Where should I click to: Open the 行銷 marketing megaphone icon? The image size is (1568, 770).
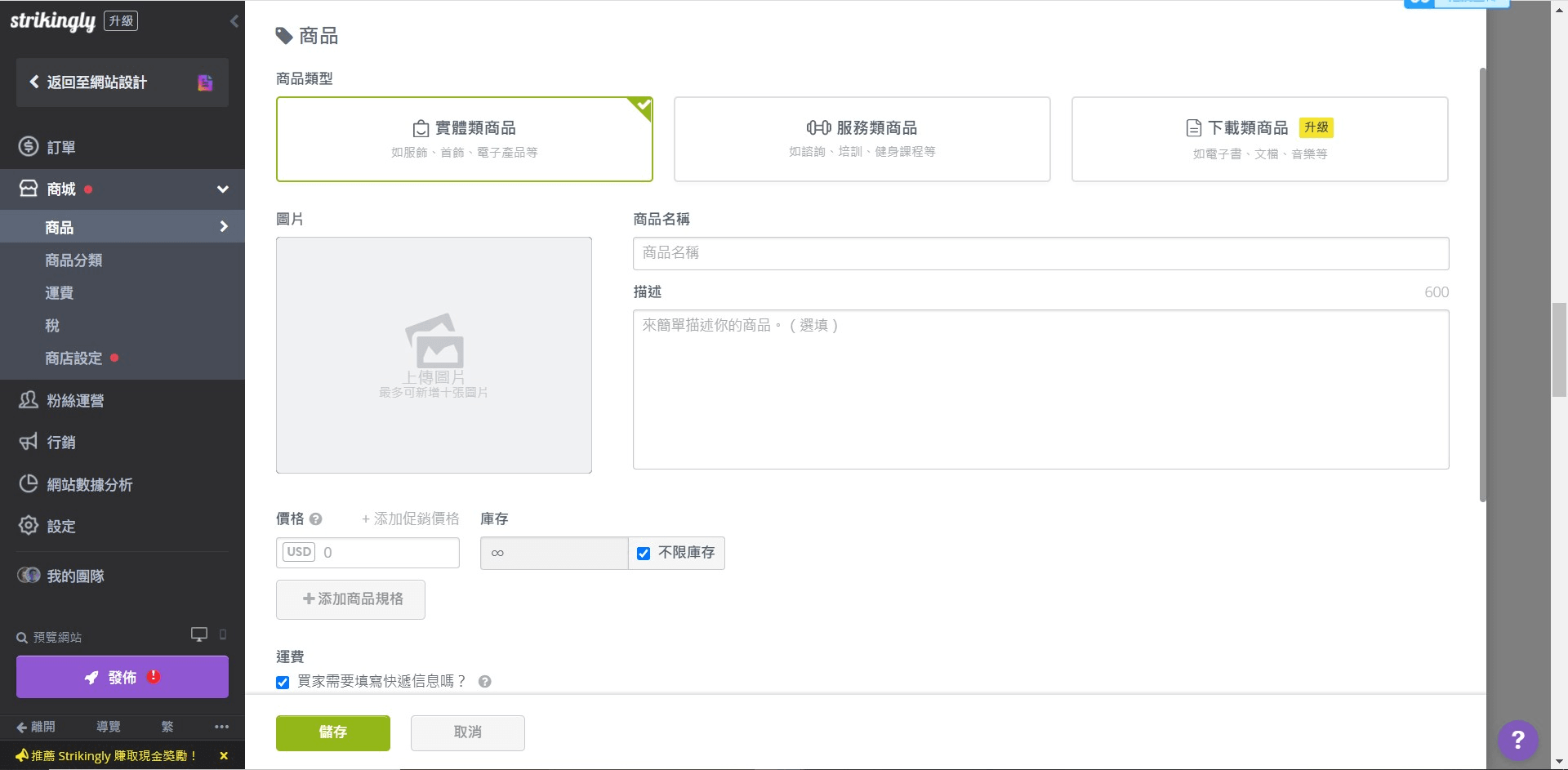click(28, 442)
